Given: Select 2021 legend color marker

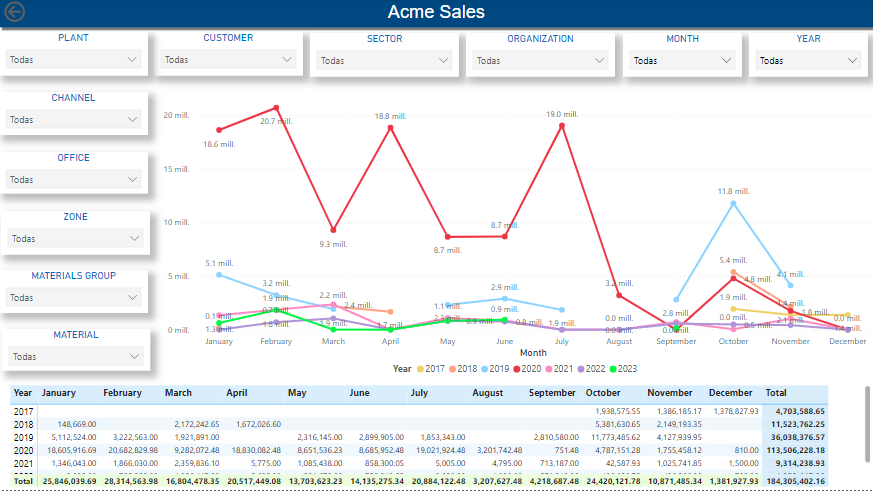Looking at the screenshot, I should 549,369.
